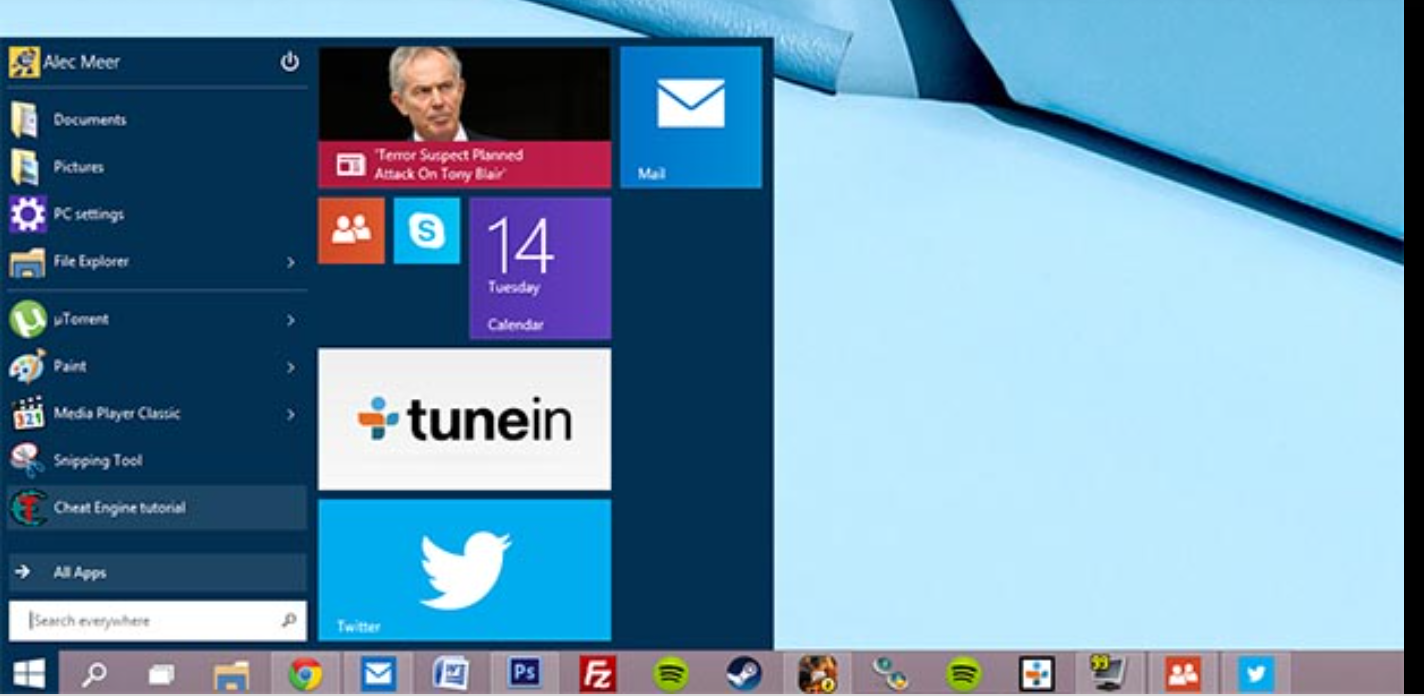Screen dimensions: 1424x696
Task: Open the Mail app on the taskbar
Action: pos(378,673)
